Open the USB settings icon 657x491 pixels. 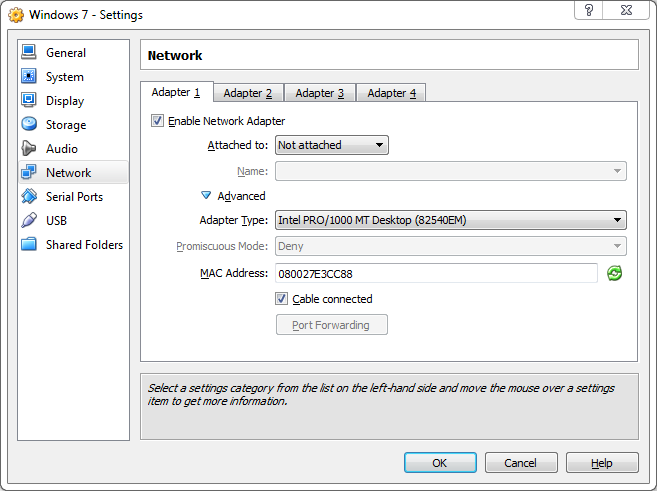[29, 221]
